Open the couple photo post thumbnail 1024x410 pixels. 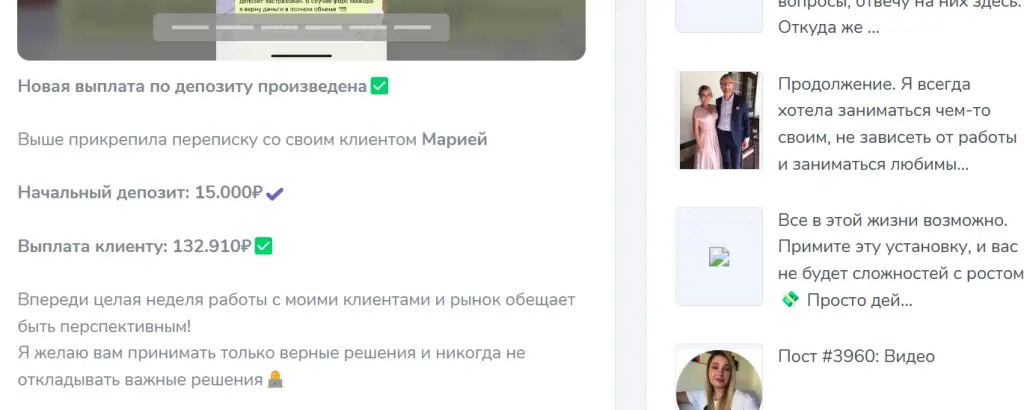click(x=719, y=120)
